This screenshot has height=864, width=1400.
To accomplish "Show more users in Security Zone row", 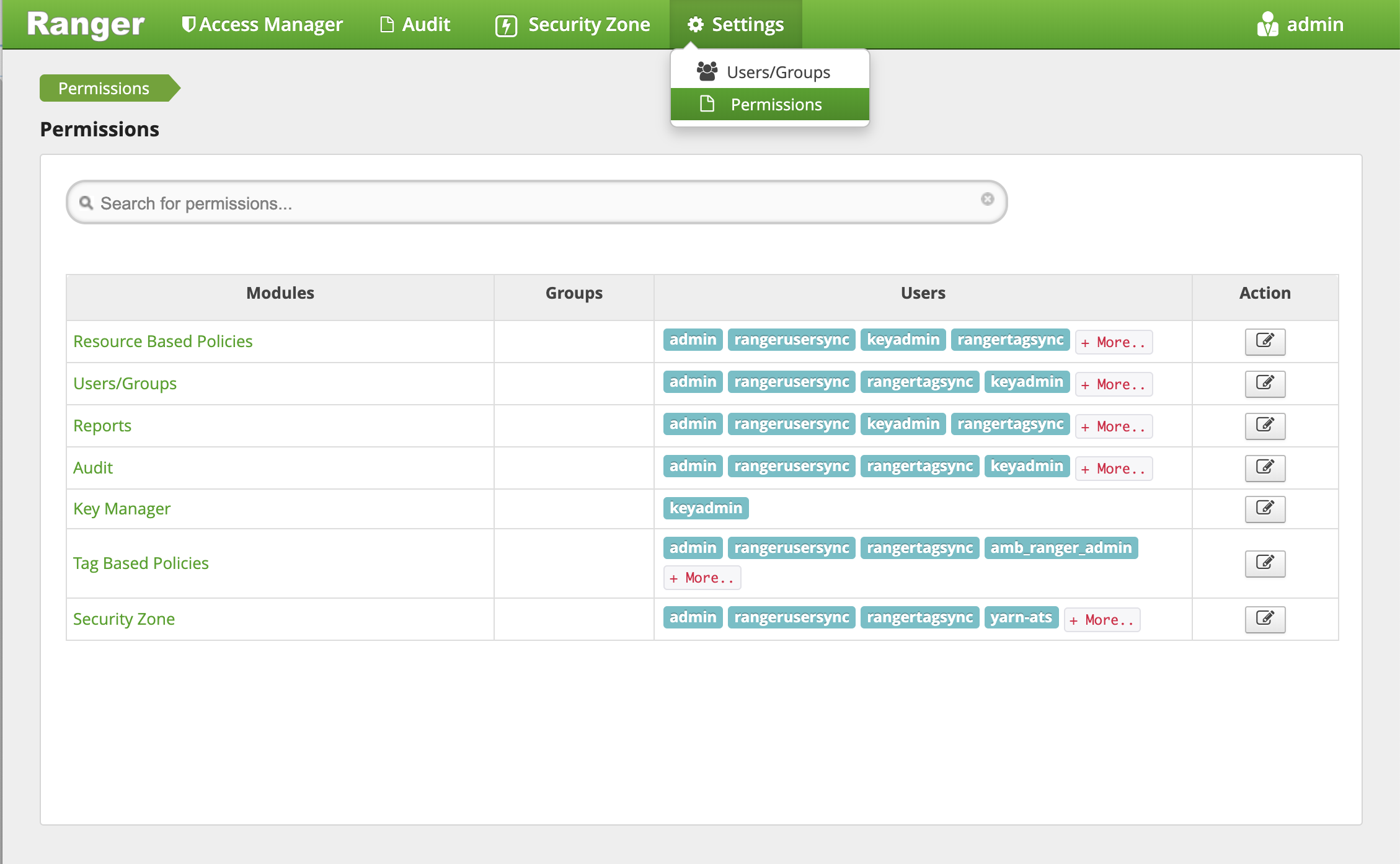I will click(x=1102, y=620).
